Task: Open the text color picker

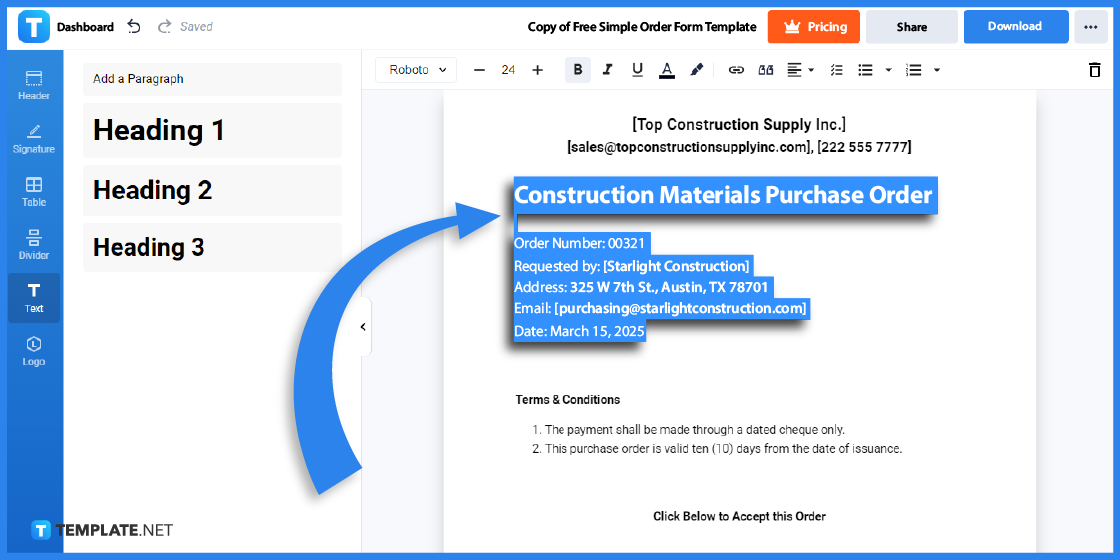Action: coord(666,70)
